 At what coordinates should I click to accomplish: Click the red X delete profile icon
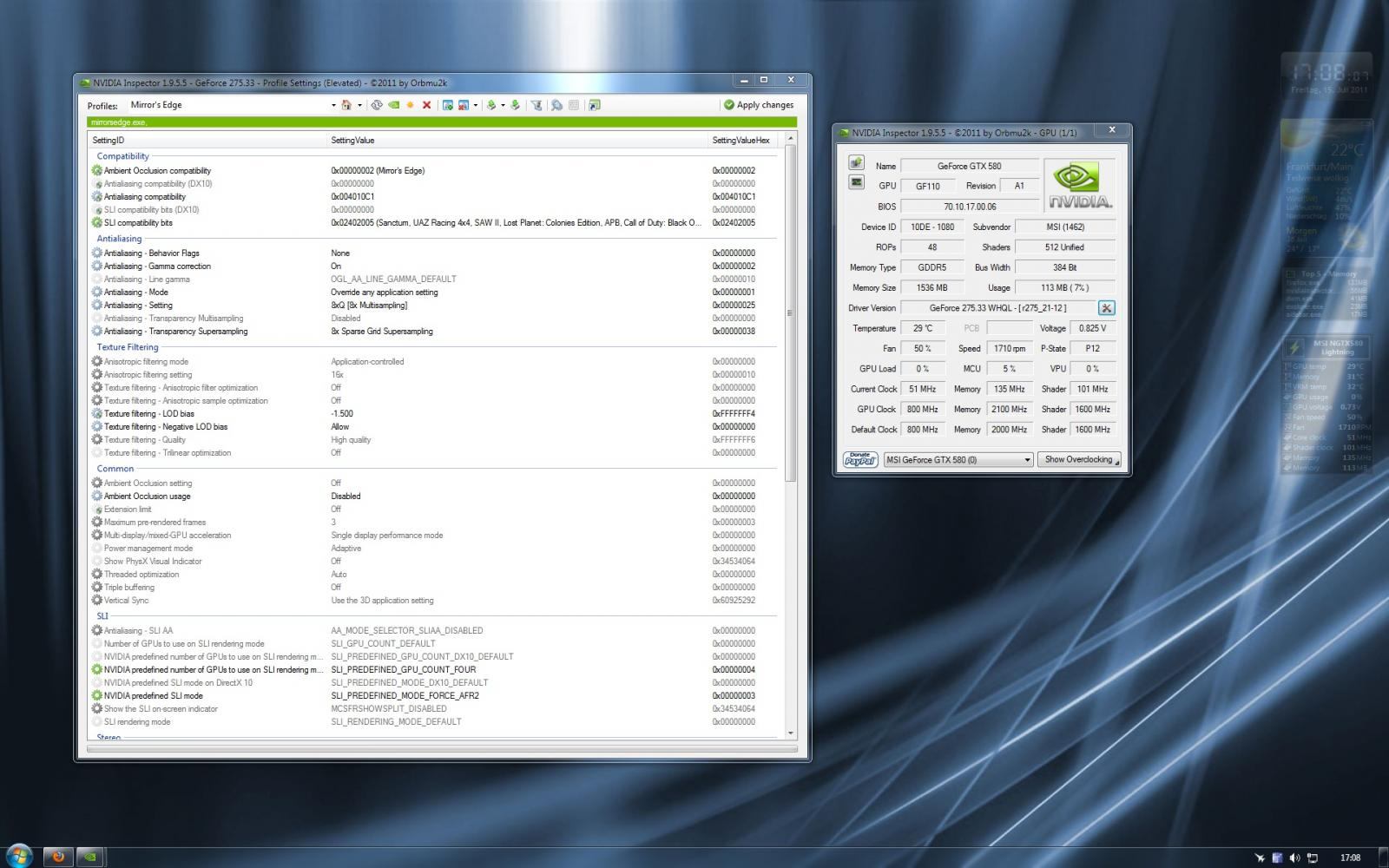(x=426, y=105)
